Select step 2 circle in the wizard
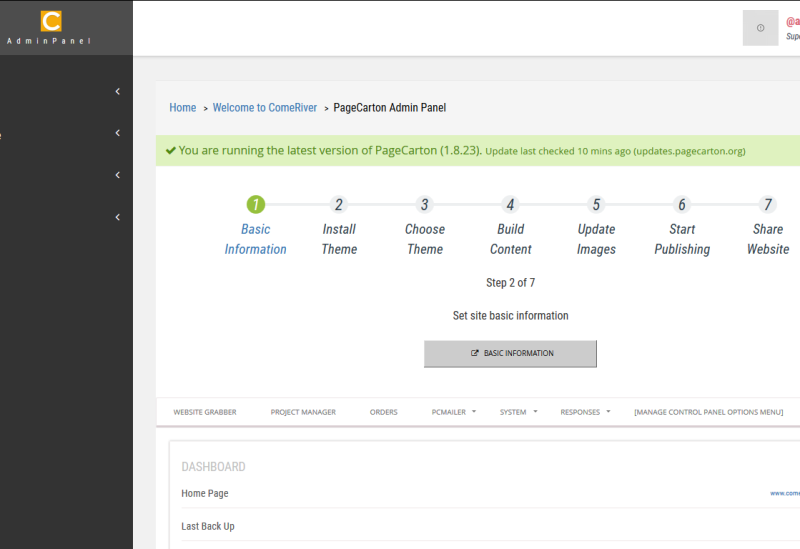This screenshot has width=800, height=549. (x=339, y=205)
